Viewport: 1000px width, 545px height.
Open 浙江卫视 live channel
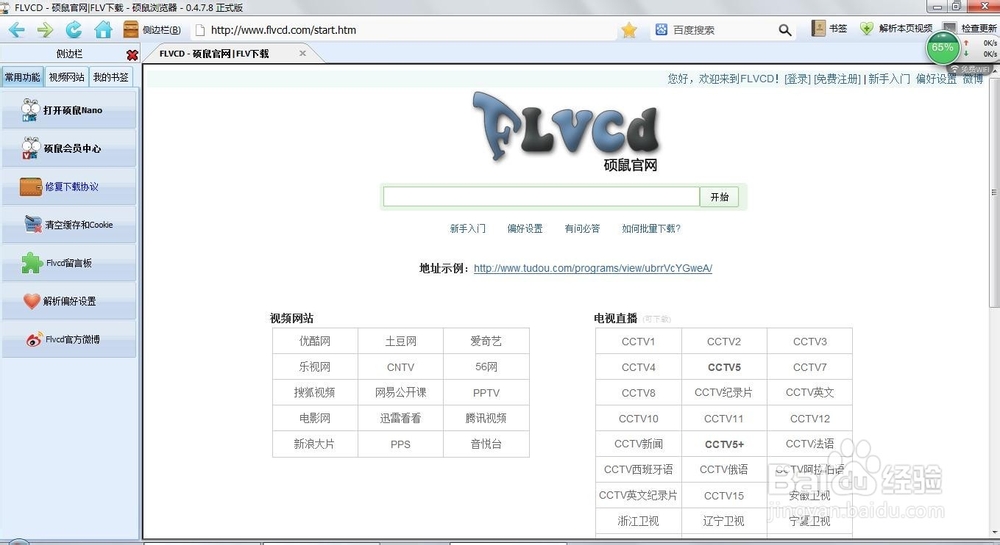coord(638,521)
